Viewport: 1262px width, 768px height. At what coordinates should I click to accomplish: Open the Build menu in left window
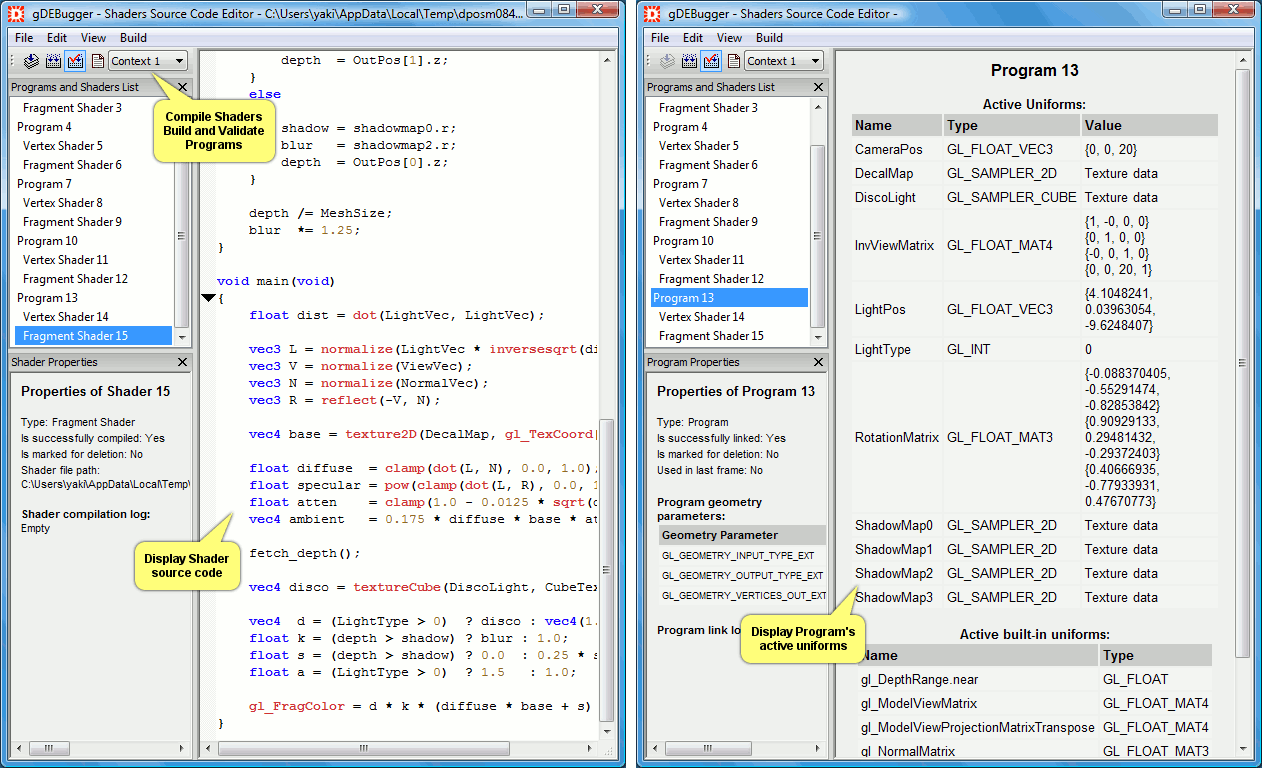[x=133, y=38]
